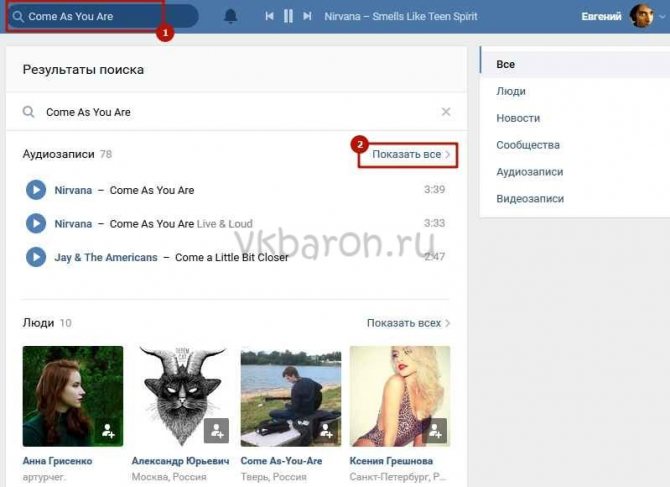Open Ксения Грешнова name link
Viewport: 670px width, 487px height.
tap(391, 461)
